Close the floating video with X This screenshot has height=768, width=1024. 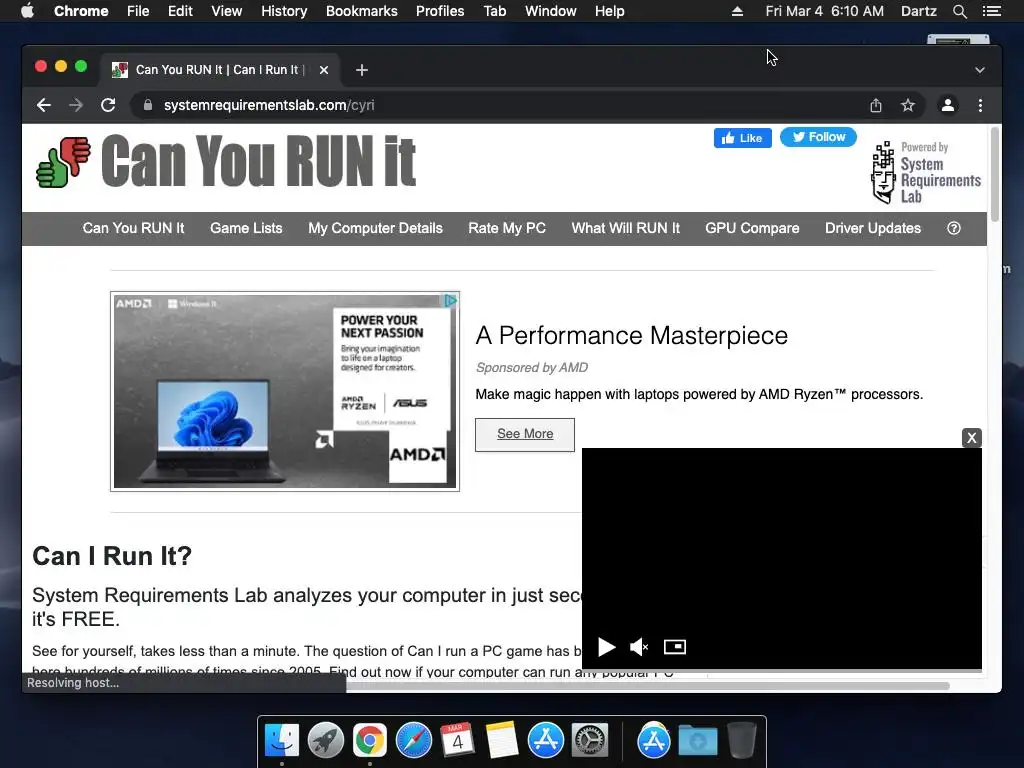click(972, 438)
